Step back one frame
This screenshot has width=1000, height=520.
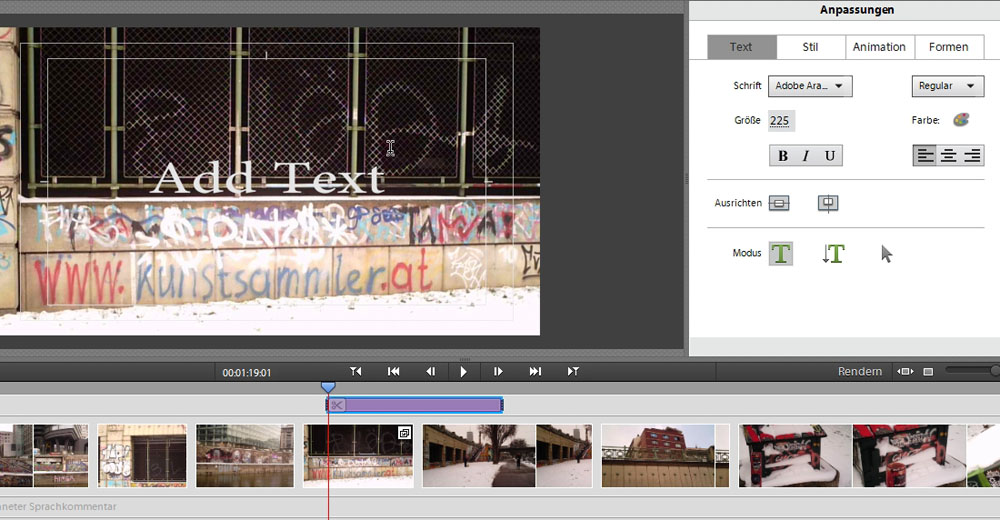(430, 371)
